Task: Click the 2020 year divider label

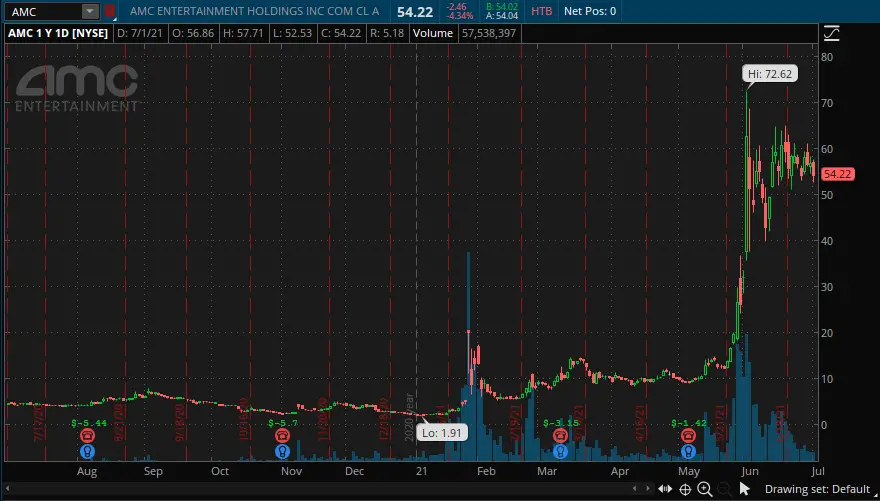Action: (409, 417)
